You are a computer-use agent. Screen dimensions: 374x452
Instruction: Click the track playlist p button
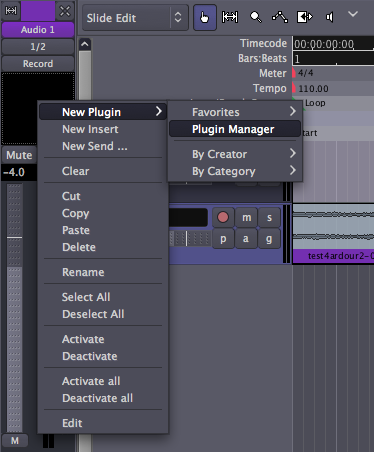[223, 239]
